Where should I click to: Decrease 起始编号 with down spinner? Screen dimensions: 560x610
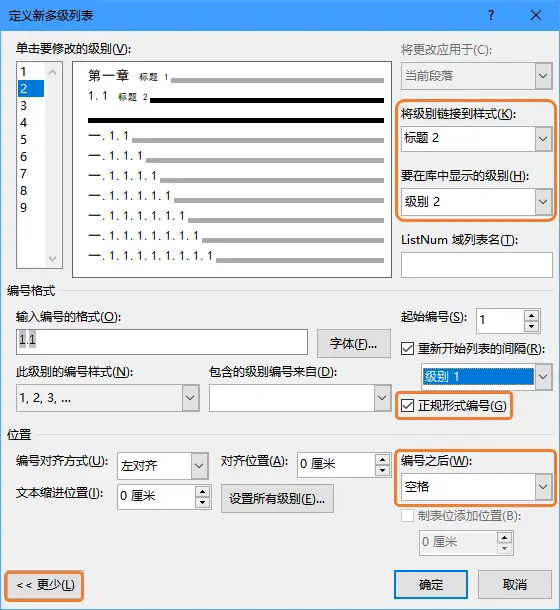tap(532, 326)
